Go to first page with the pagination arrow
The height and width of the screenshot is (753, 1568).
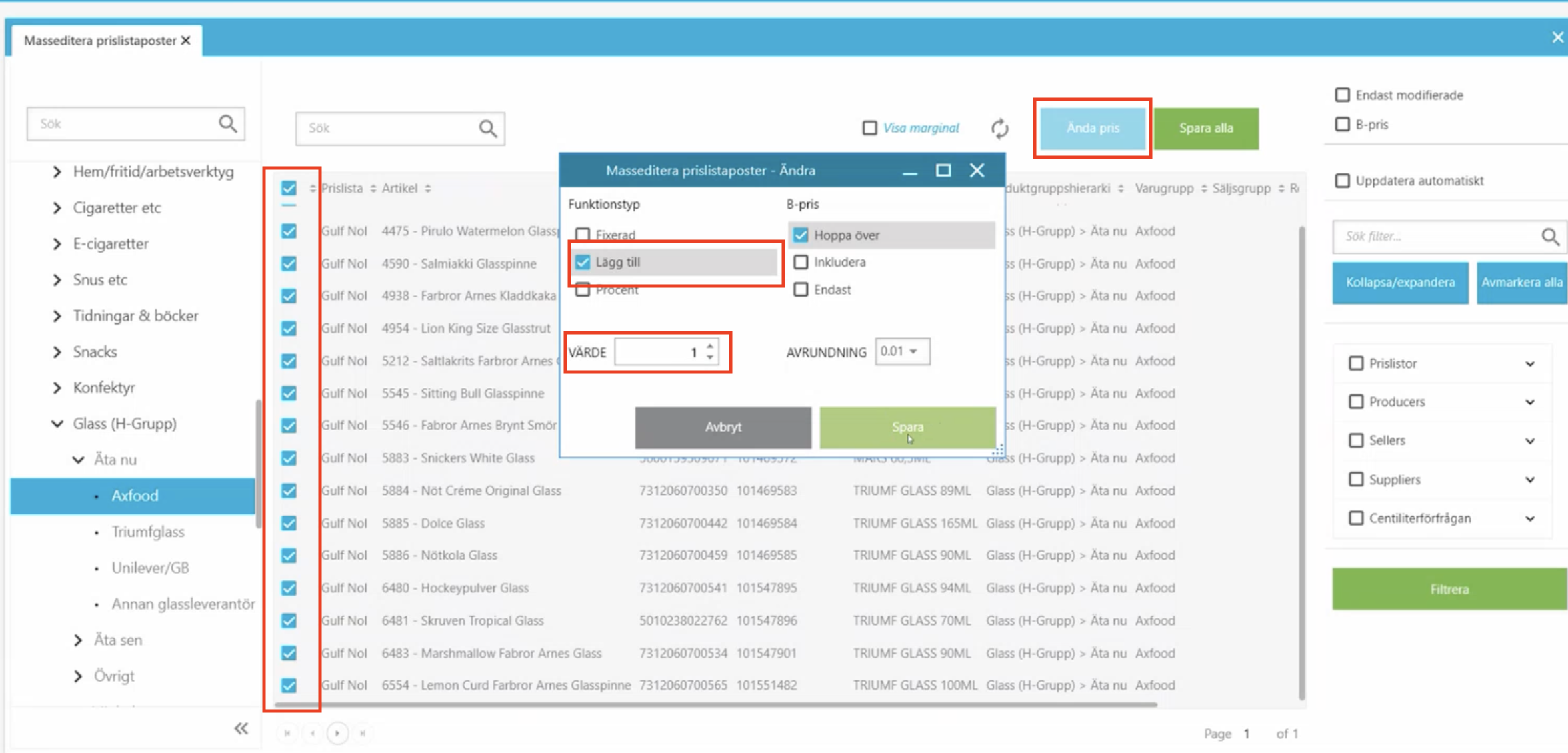[287, 733]
